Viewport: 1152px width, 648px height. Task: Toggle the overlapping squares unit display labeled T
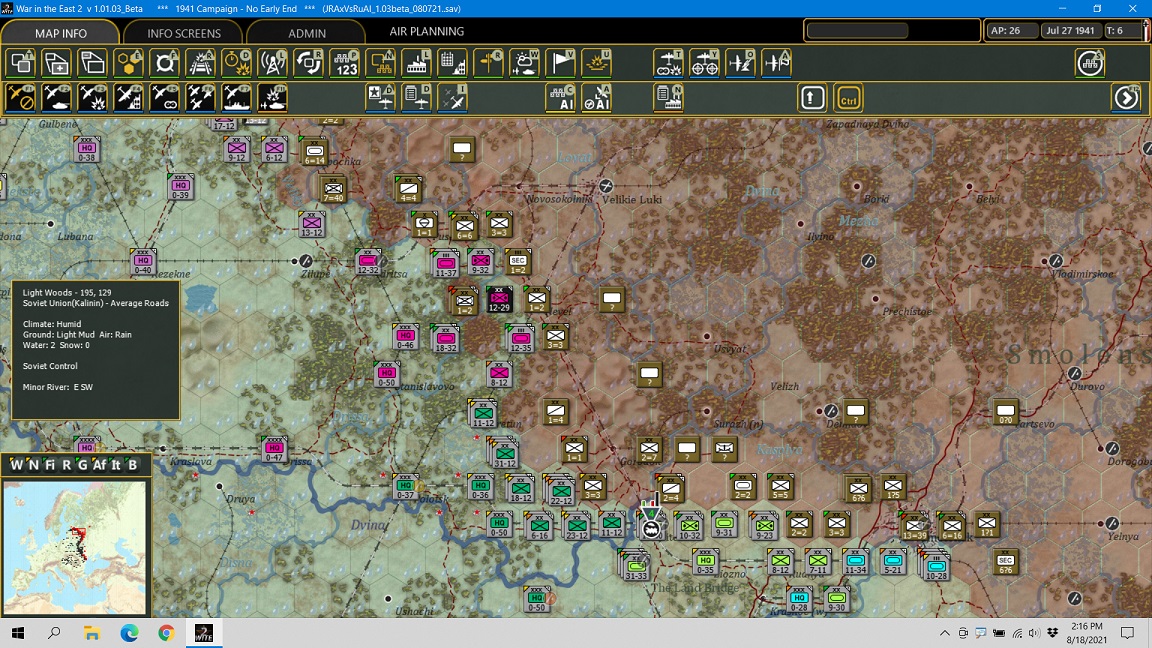(21, 63)
